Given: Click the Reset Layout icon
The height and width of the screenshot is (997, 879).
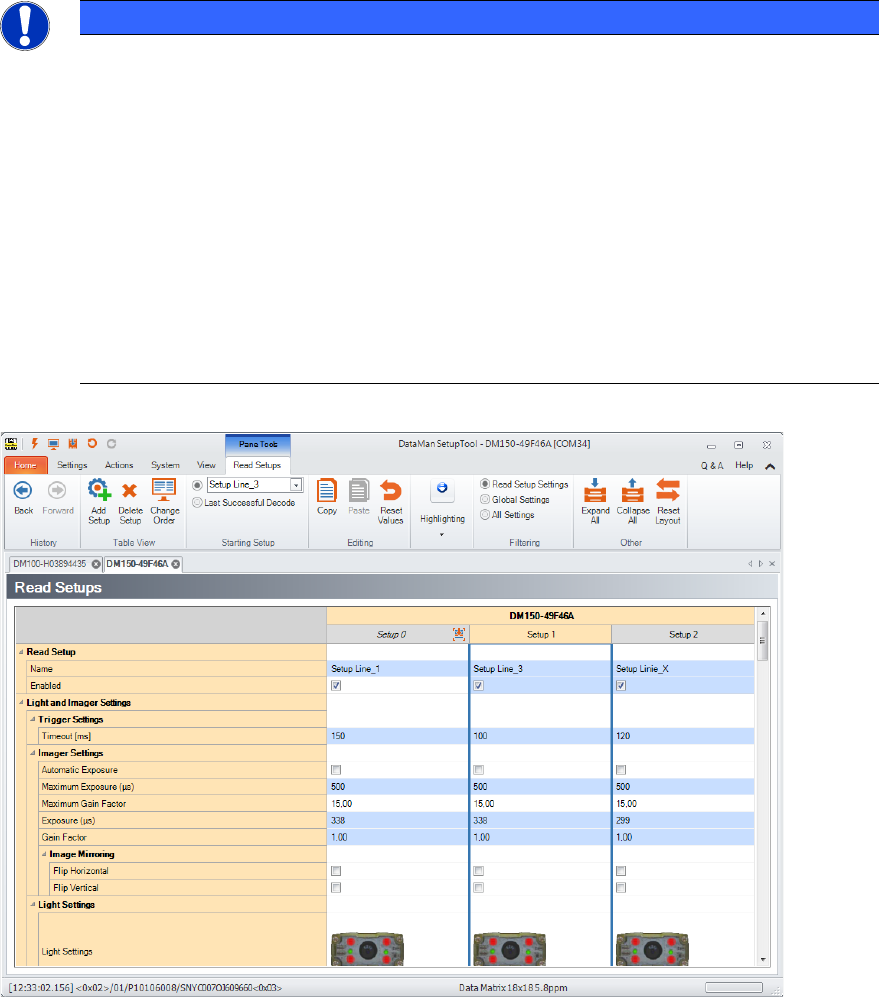Looking at the screenshot, I should click(668, 490).
